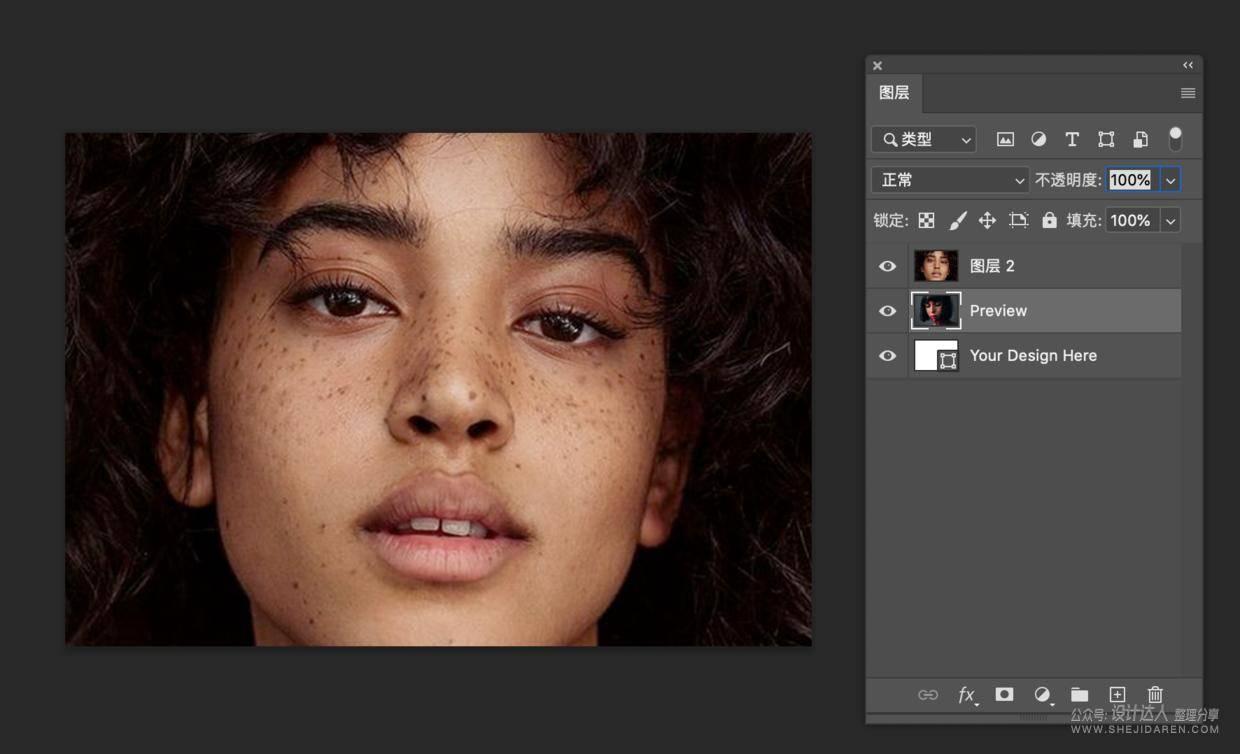The width and height of the screenshot is (1240, 754).
Task: Select layer named Preview
Action: click(998, 311)
